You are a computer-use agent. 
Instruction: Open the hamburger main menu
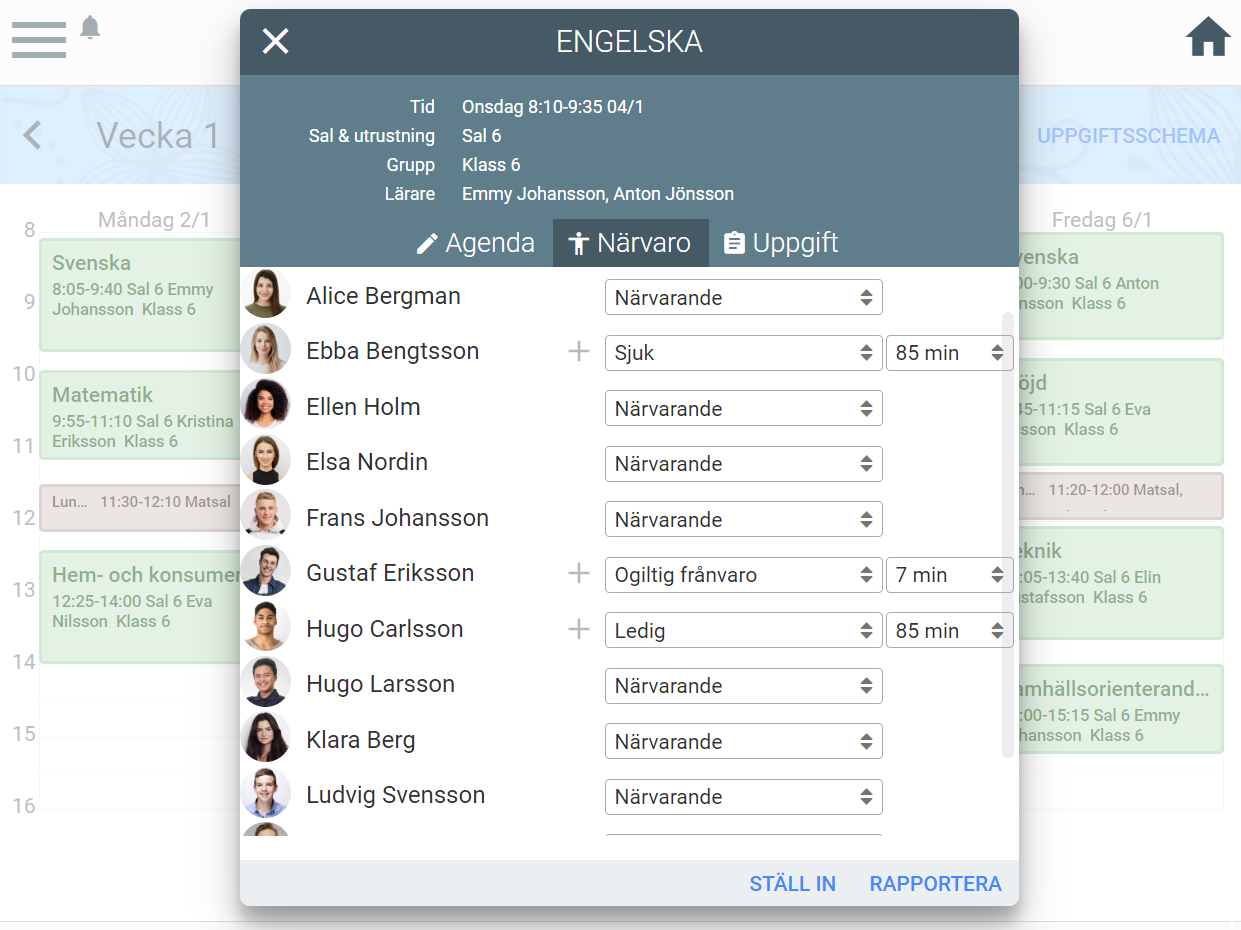point(39,40)
